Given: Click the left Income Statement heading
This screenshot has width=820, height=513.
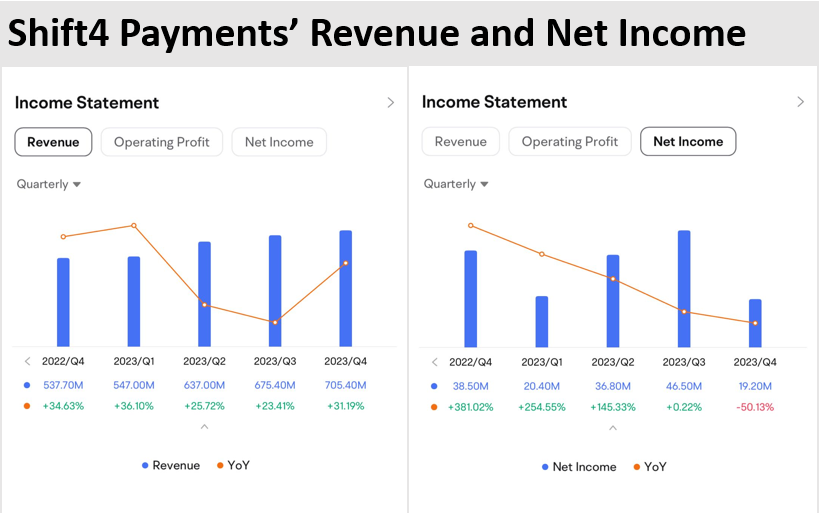Looking at the screenshot, I should 87,102.
